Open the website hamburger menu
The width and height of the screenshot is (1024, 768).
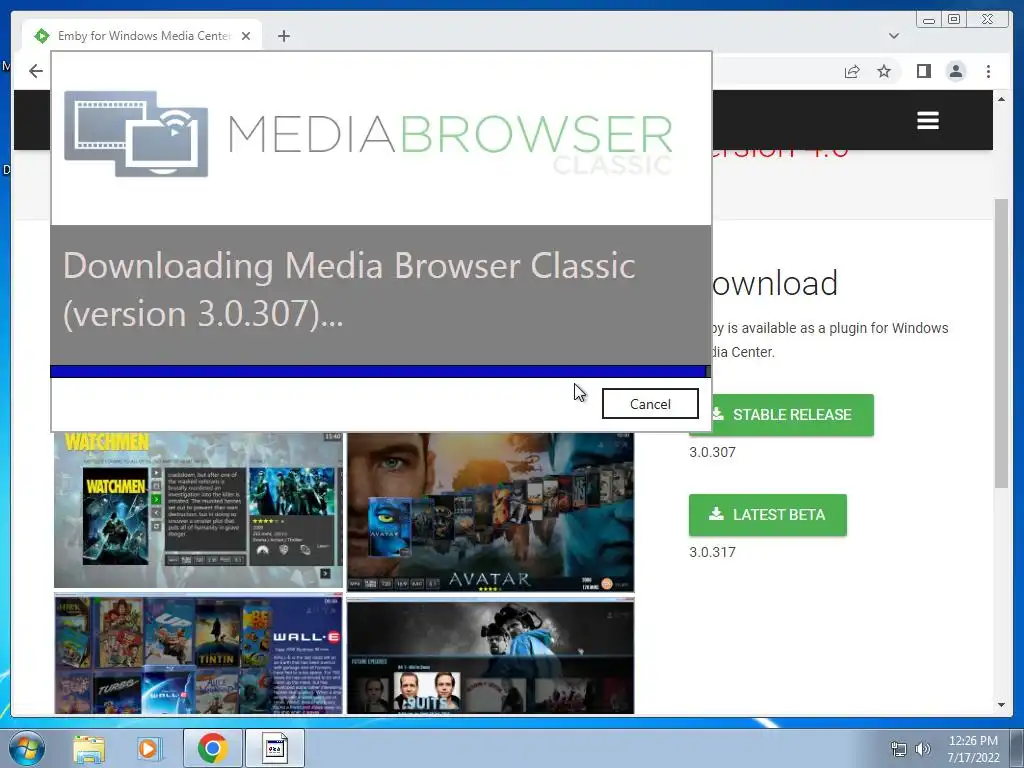coord(927,120)
